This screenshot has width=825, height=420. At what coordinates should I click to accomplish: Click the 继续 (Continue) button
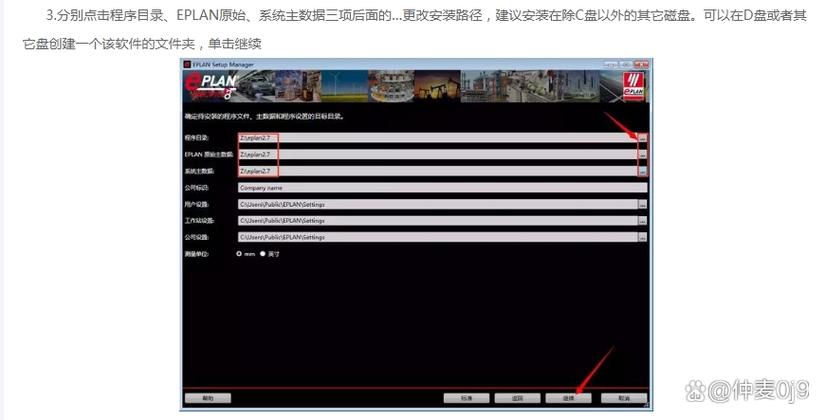[x=569, y=398]
